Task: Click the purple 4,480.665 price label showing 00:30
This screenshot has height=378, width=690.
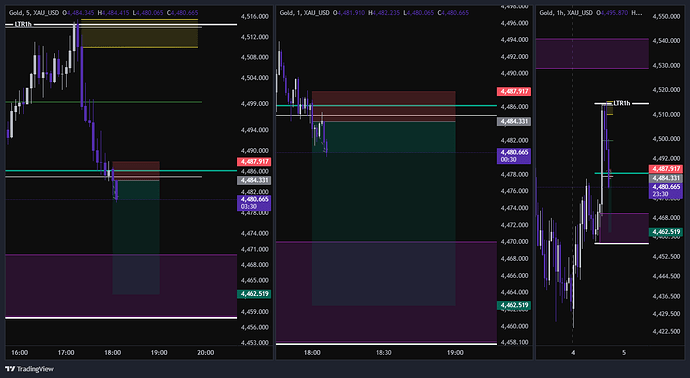Action: coord(514,156)
